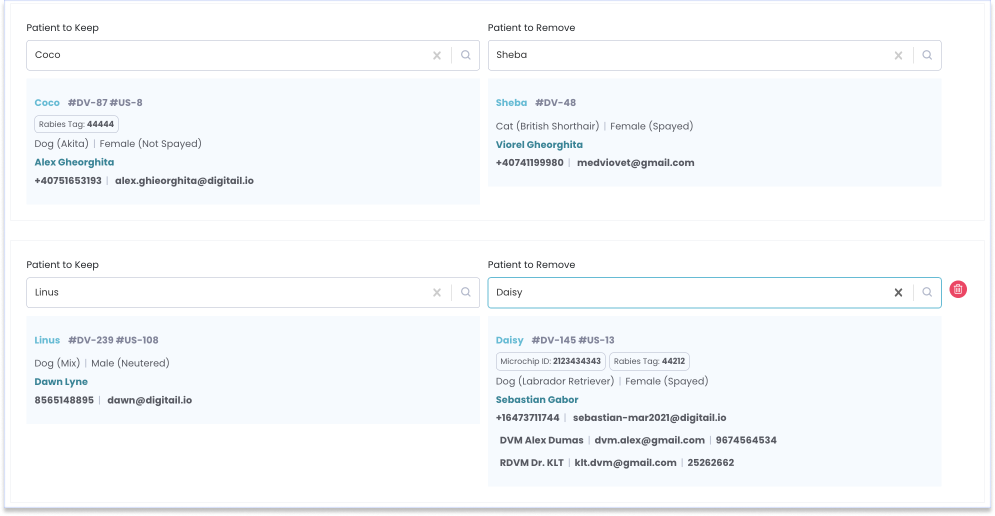The width and height of the screenshot is (995, 516).
Task: Click search icon in Daisy field
Action: [x=927, y=292]
